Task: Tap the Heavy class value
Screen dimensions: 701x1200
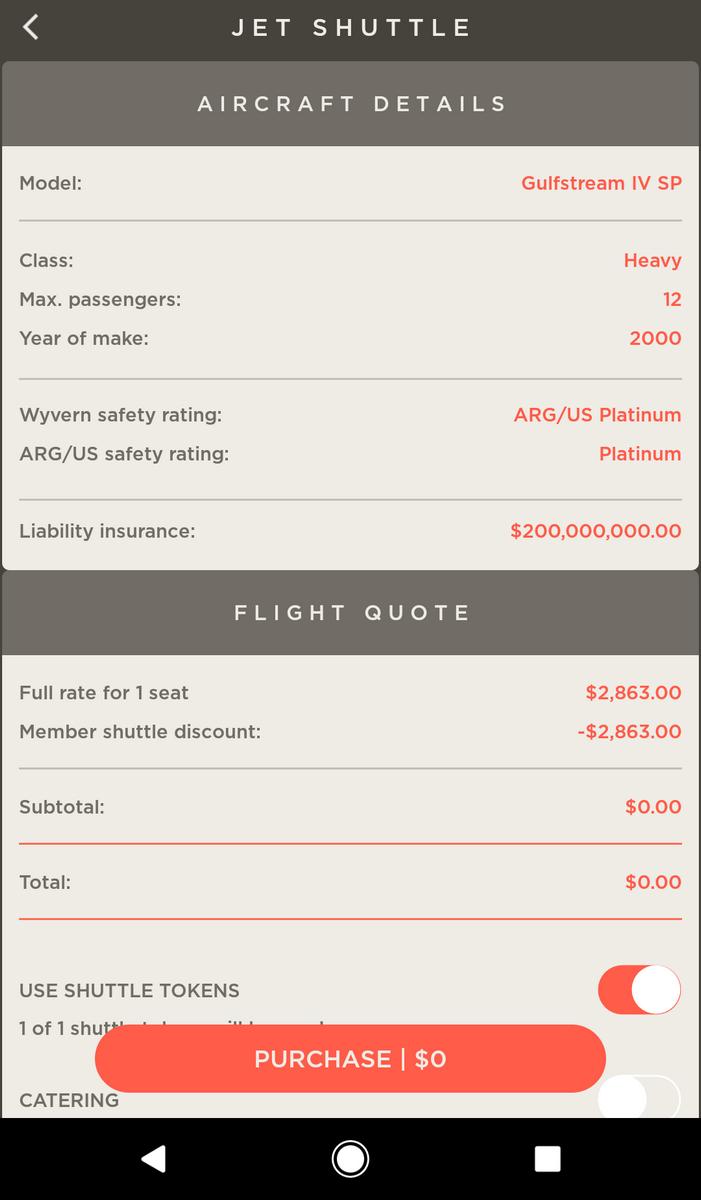Action: [x=653, y=260]
